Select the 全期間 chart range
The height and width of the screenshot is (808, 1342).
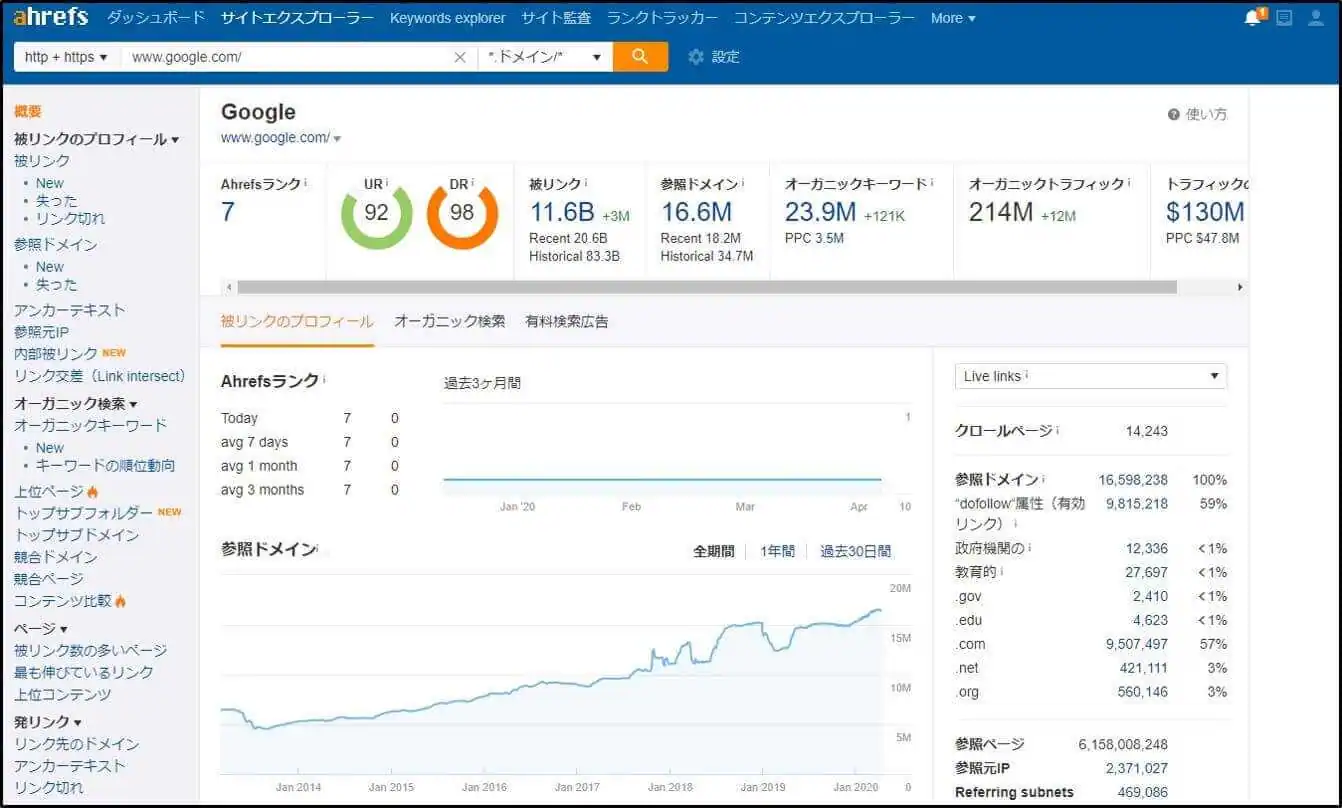point(714,551)
